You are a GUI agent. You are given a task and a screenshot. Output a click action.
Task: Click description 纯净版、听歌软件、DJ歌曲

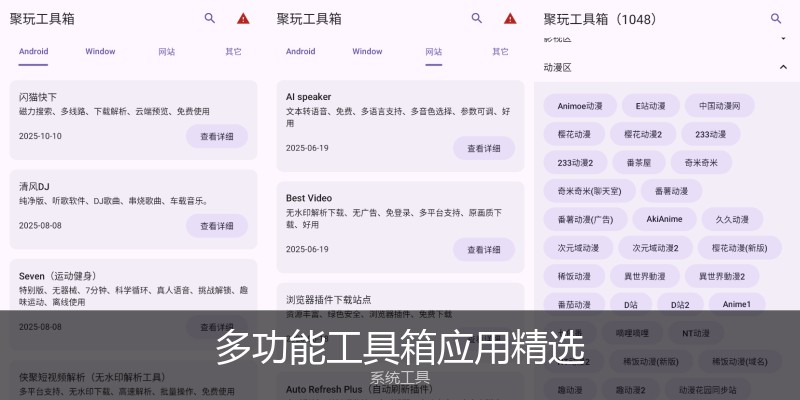114,201
